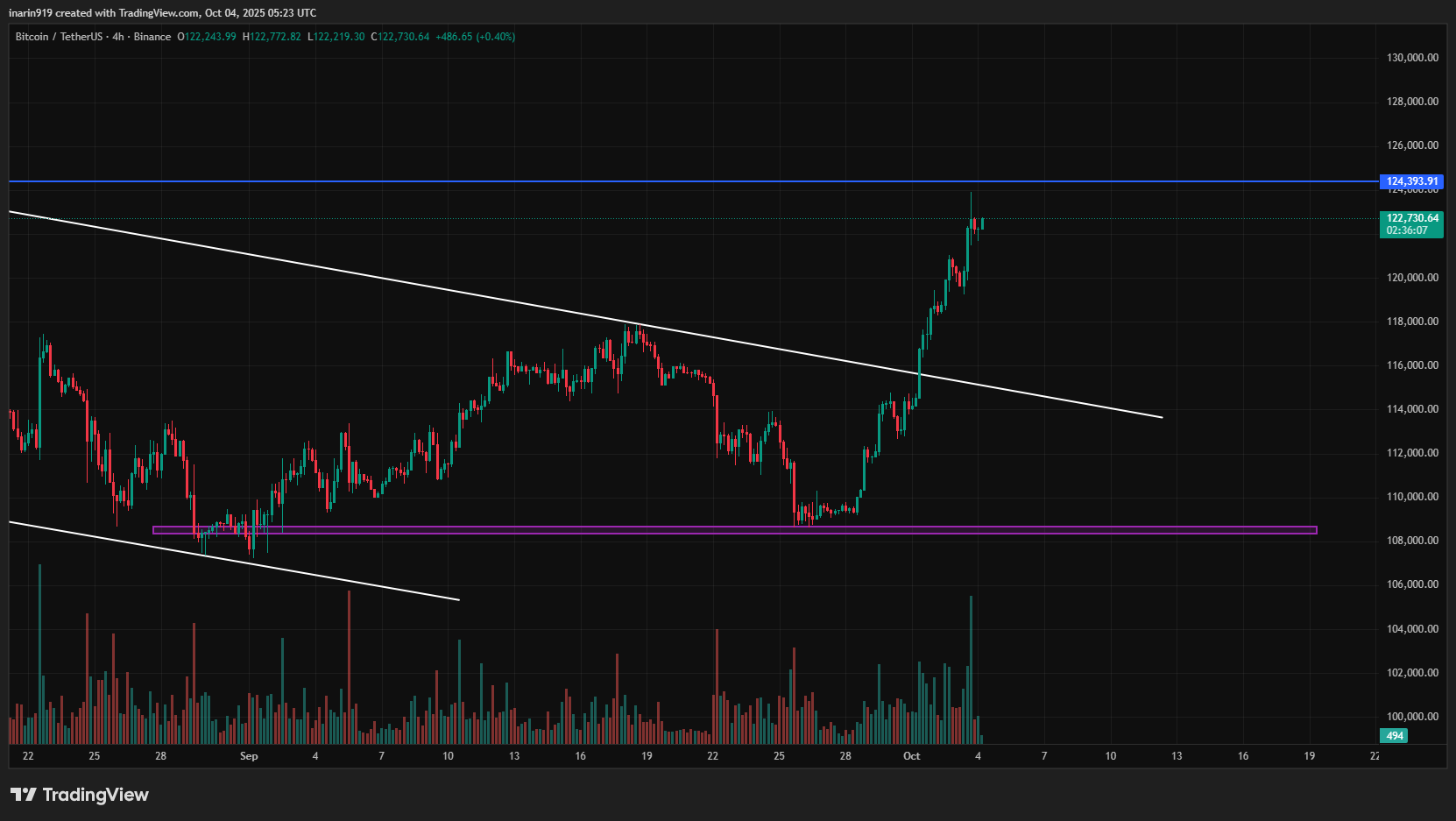
Task: Click the 114,000.00 price axis label
Action: [x=1412, y=409]
